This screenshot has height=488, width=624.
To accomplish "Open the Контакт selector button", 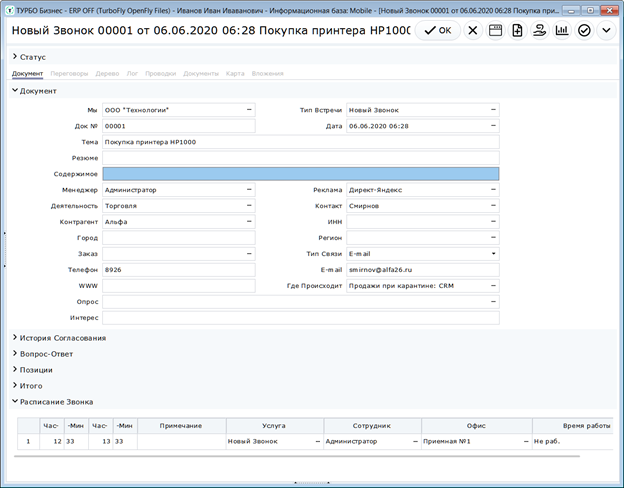I will [x=493, y=206].
